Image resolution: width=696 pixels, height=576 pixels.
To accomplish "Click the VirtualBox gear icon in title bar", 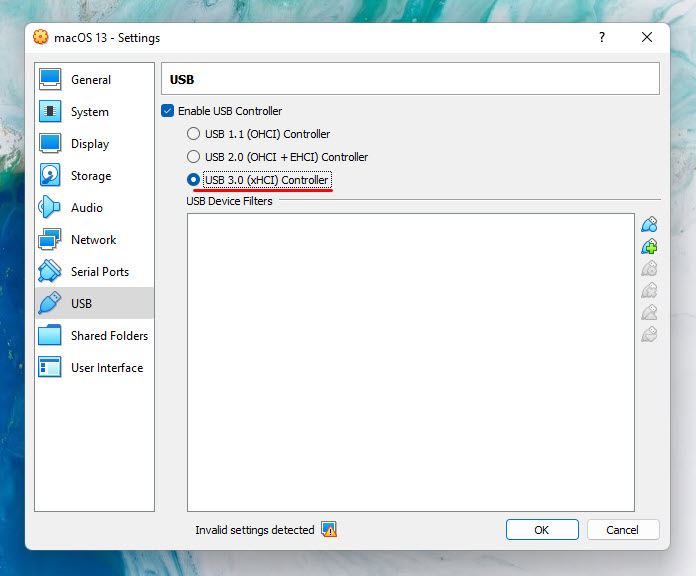I will (41, 37).
